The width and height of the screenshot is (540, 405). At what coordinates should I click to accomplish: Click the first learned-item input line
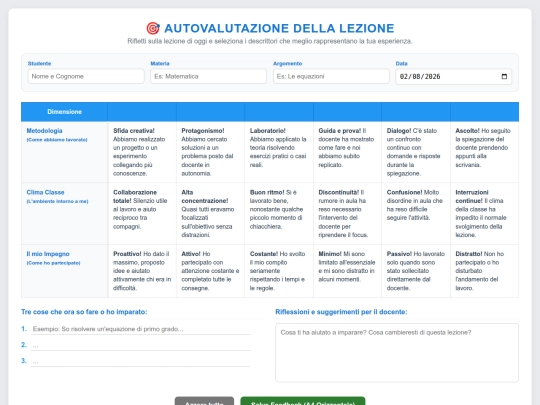coord(141,329)
